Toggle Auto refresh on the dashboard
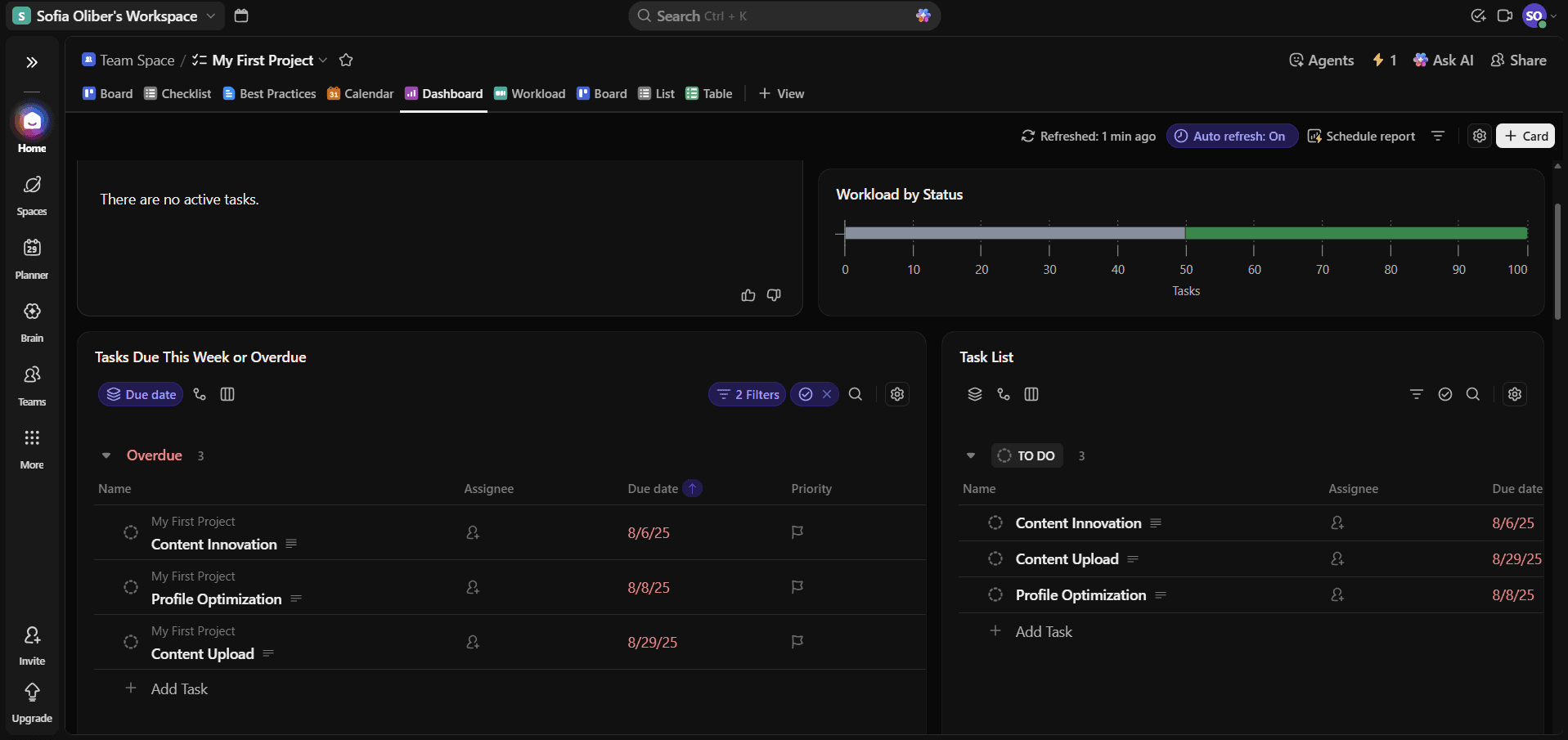The height and width of the screenshot is (740, 1568). point(1232,137)
